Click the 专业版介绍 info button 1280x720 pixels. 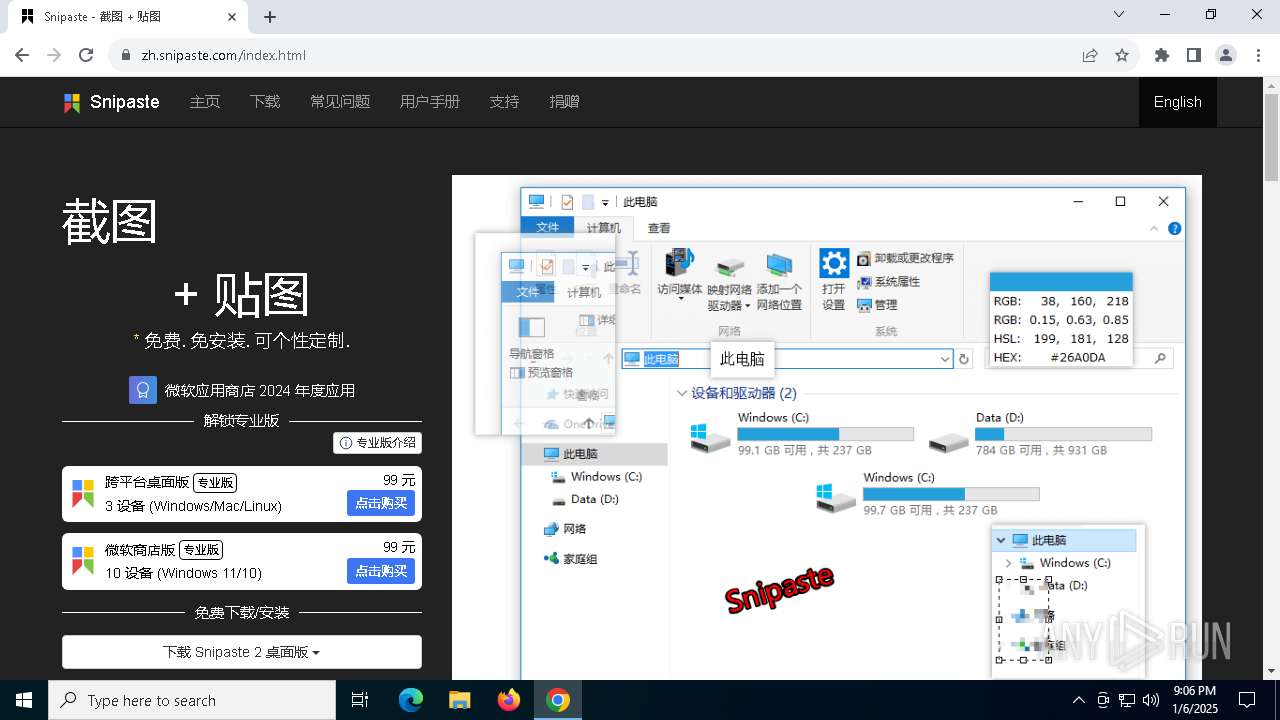coord(377,442)
